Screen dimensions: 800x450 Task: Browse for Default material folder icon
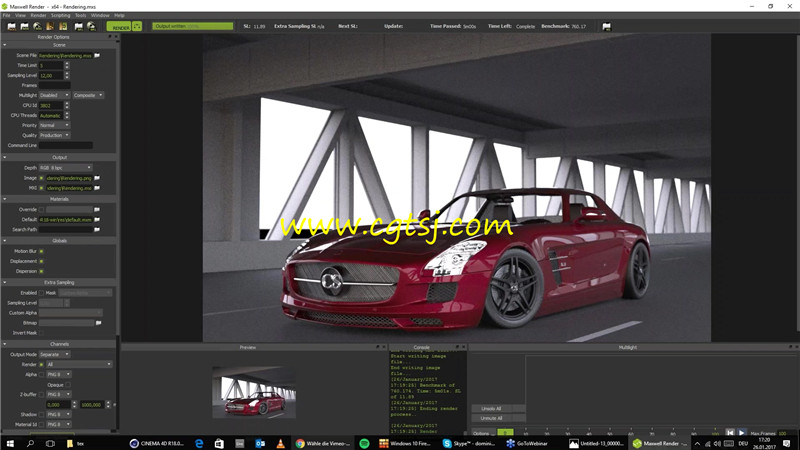(97, 219)
